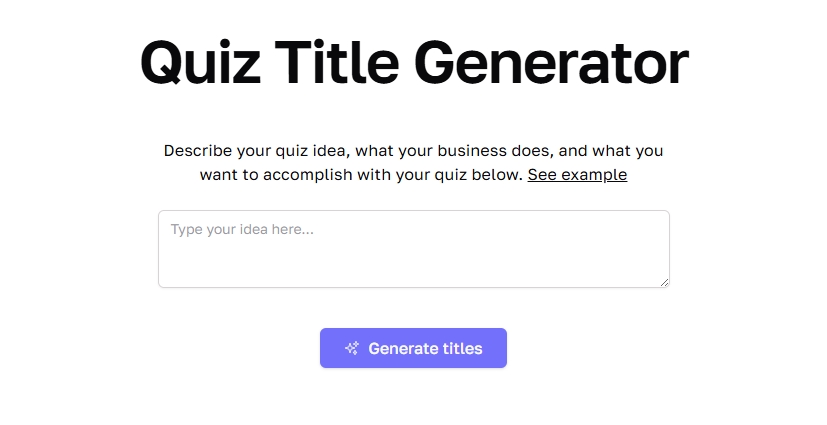Open the See example link

(x=577, y=175)
